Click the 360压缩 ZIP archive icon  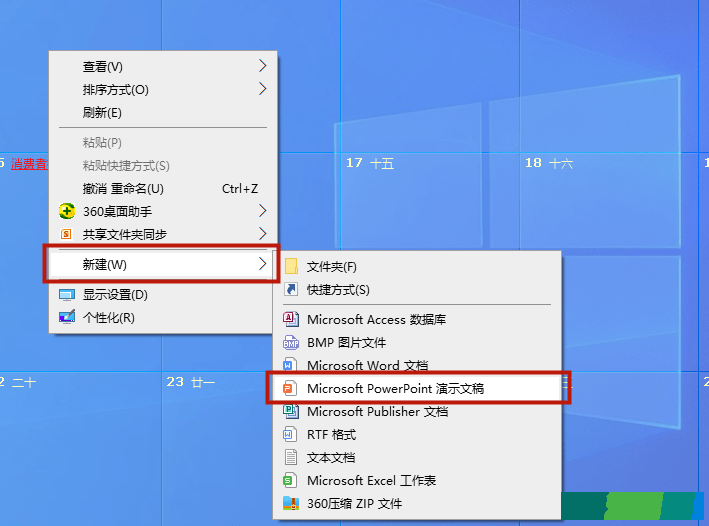pos(291,503)
